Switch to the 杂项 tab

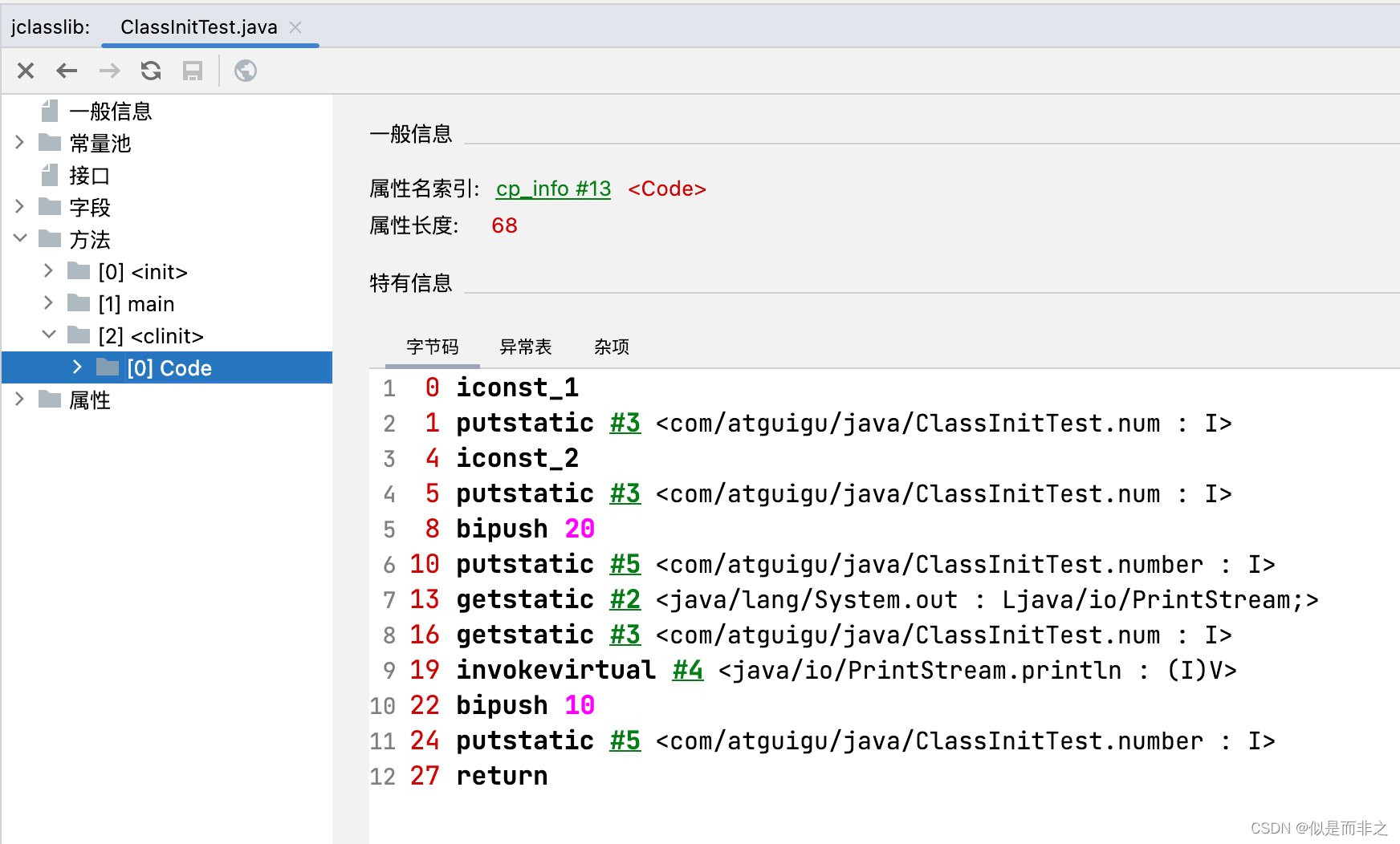611,347
